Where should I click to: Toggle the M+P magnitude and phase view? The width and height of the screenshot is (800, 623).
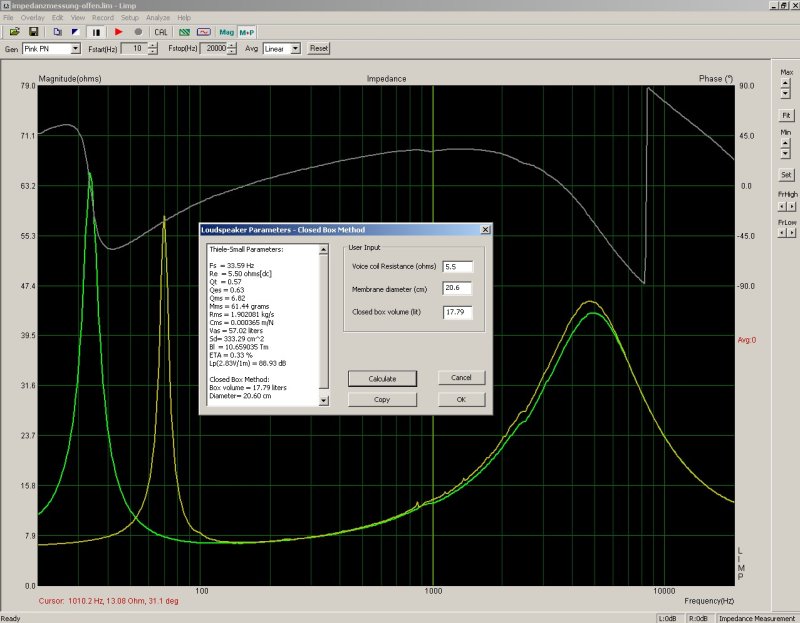click(246, 32)
